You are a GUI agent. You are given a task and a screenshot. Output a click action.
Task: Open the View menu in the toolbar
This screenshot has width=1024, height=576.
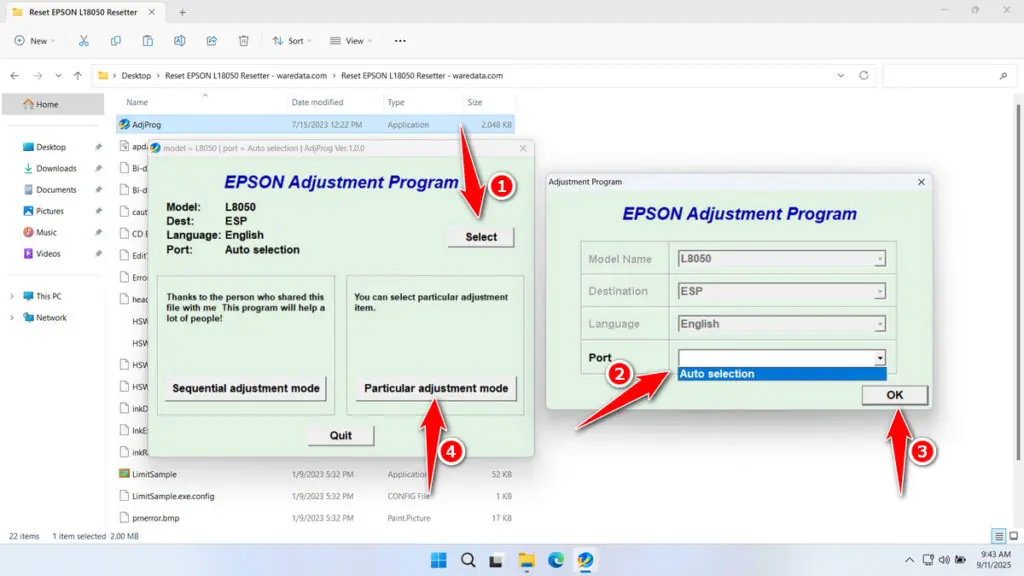pos(350,41)
